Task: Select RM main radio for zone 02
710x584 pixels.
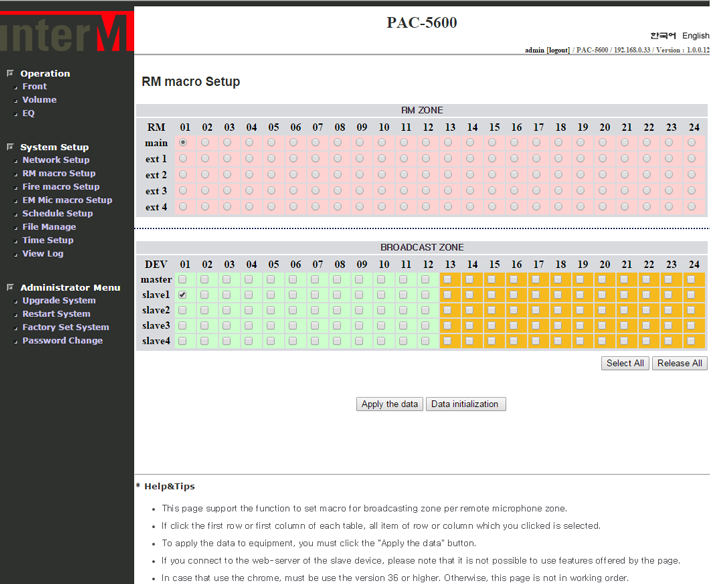Action: point(205,143)
